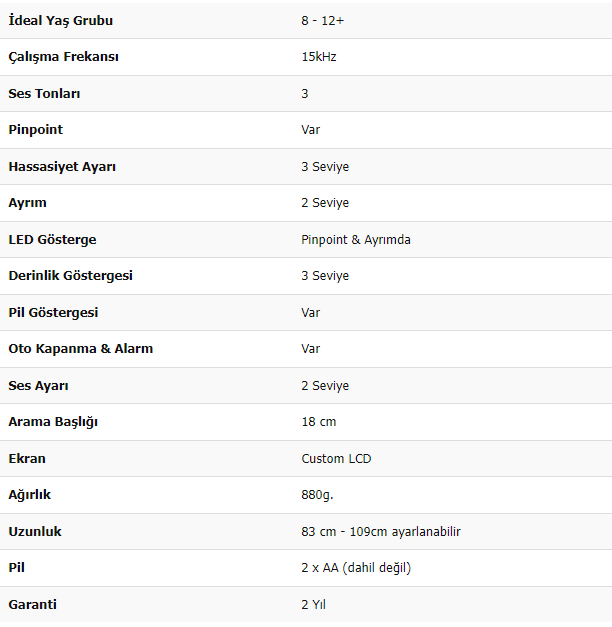Select the "18 cm" search coil value
The width and height of the screenshot is (612, 627).
(x=319, y=422)
